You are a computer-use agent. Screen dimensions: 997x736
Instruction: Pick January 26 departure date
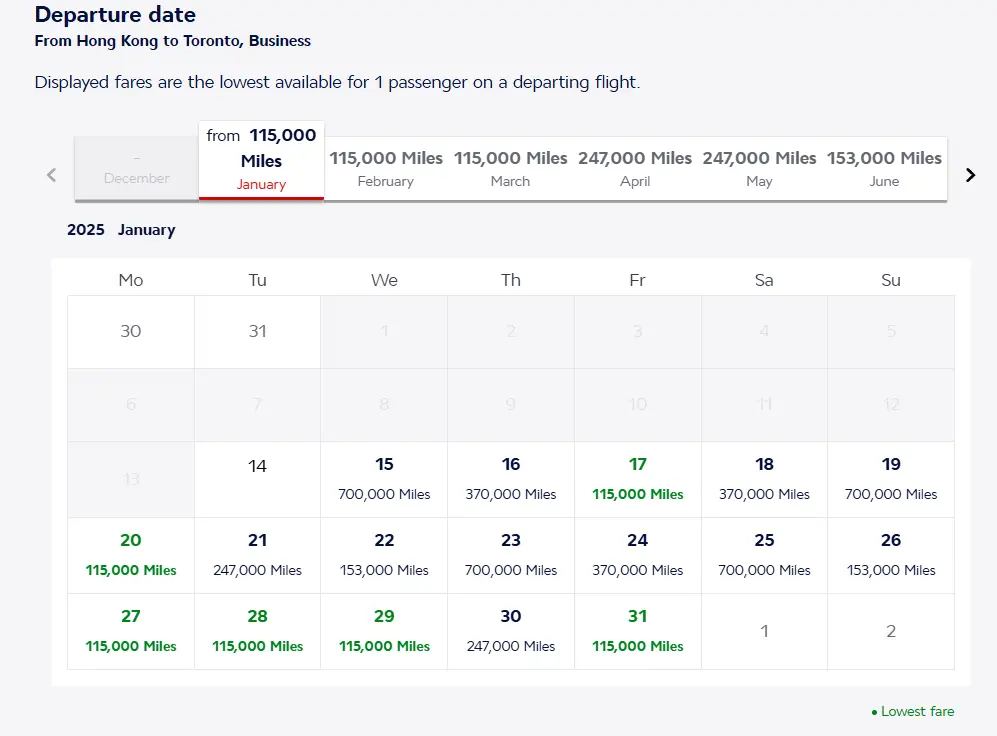pyautogui.click(x=891, y=555)
